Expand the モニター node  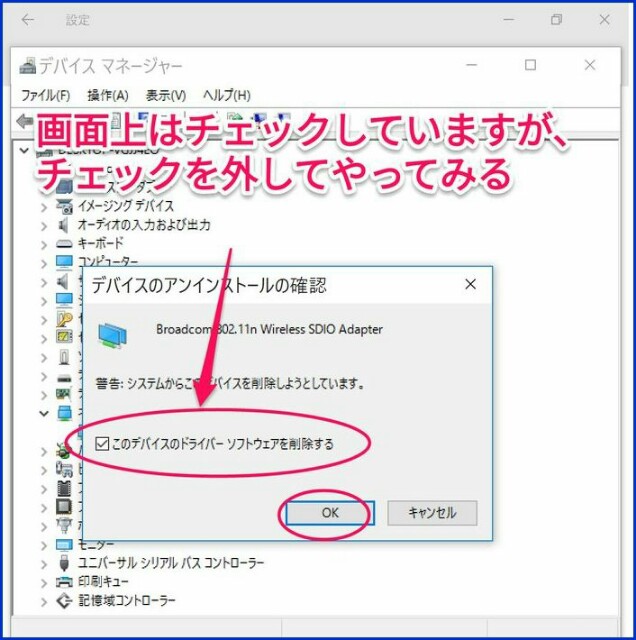[x=44, y=545]
